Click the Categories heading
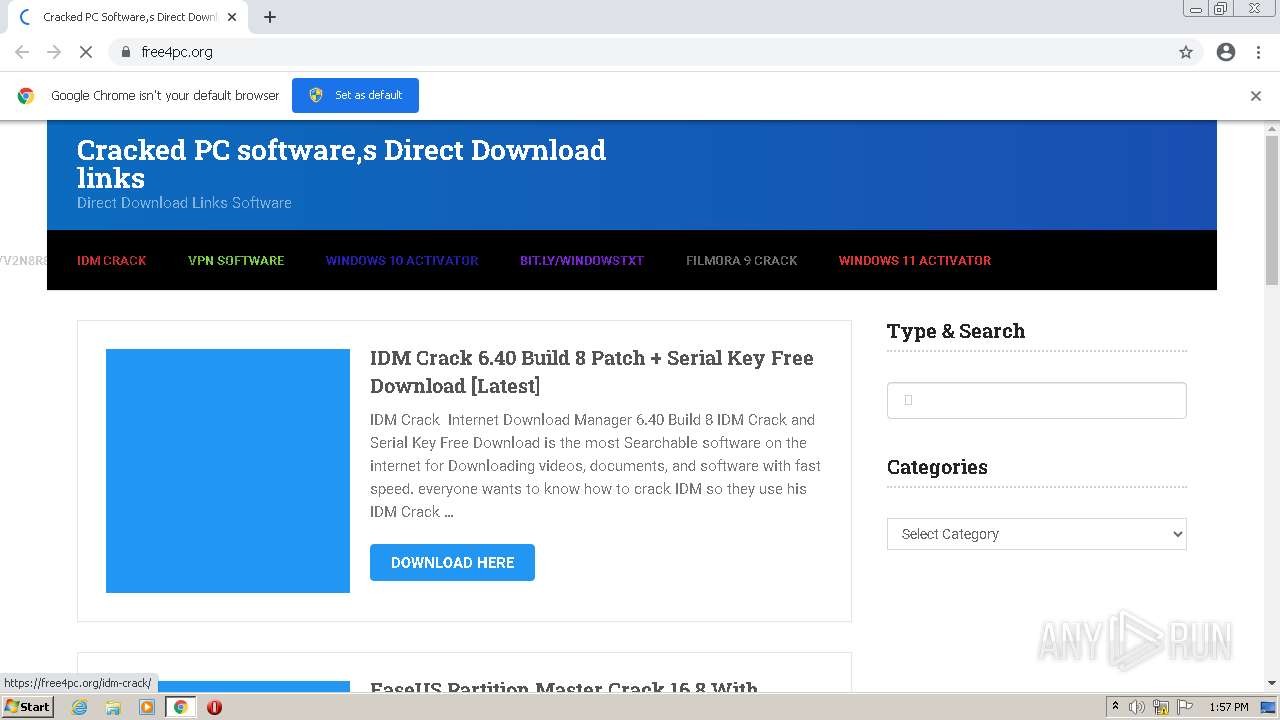 [x=937, y=467]
